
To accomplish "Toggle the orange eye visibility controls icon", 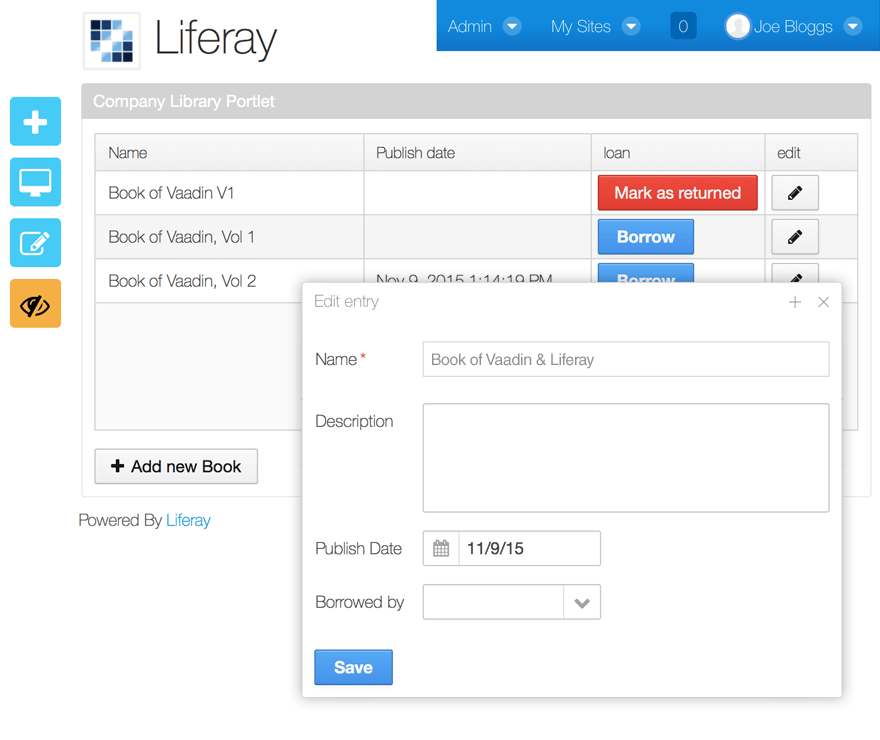I will click(35, 304).
